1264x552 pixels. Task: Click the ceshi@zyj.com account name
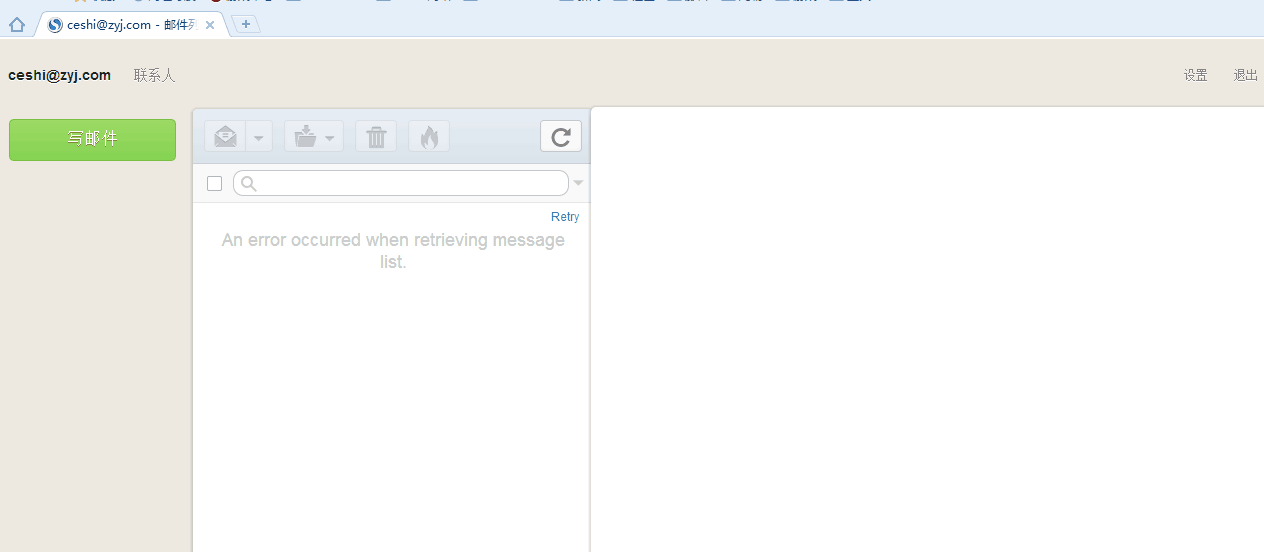tap(59, 75)
